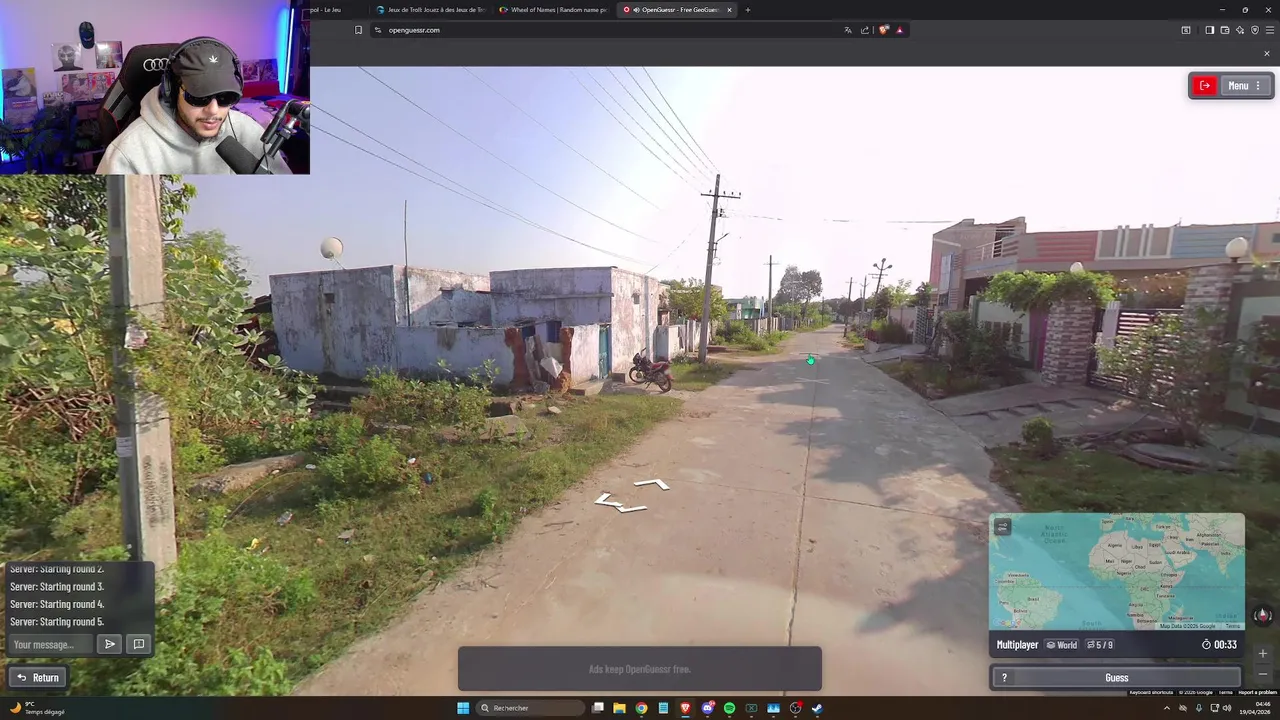Image resolution: width=1280 pixels, height=720 pixels.
Task: Click the Report a problem link
Action: point(1258,692)
